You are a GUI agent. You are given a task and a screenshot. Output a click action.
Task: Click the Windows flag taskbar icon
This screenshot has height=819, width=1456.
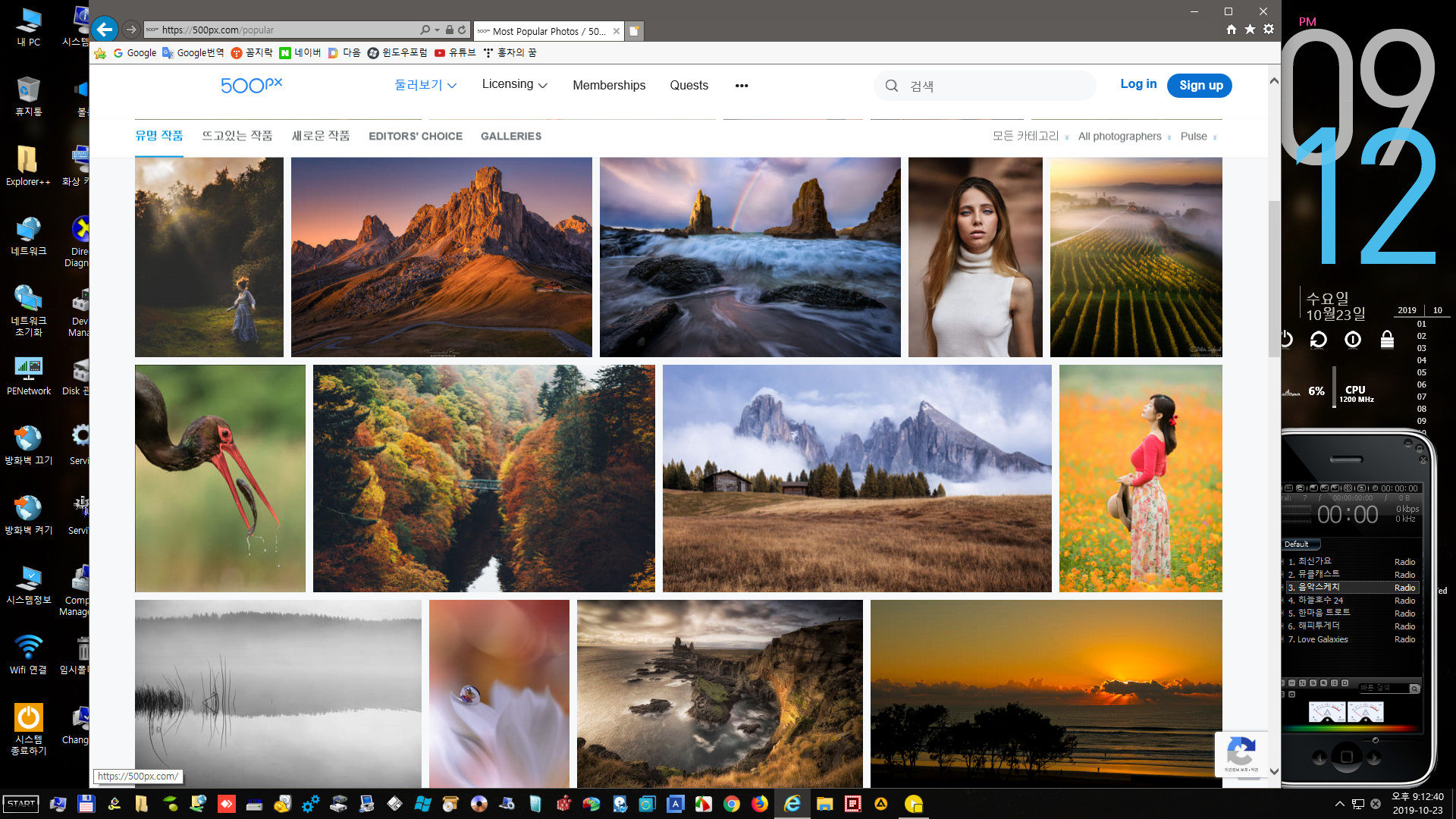pos(422,804)
